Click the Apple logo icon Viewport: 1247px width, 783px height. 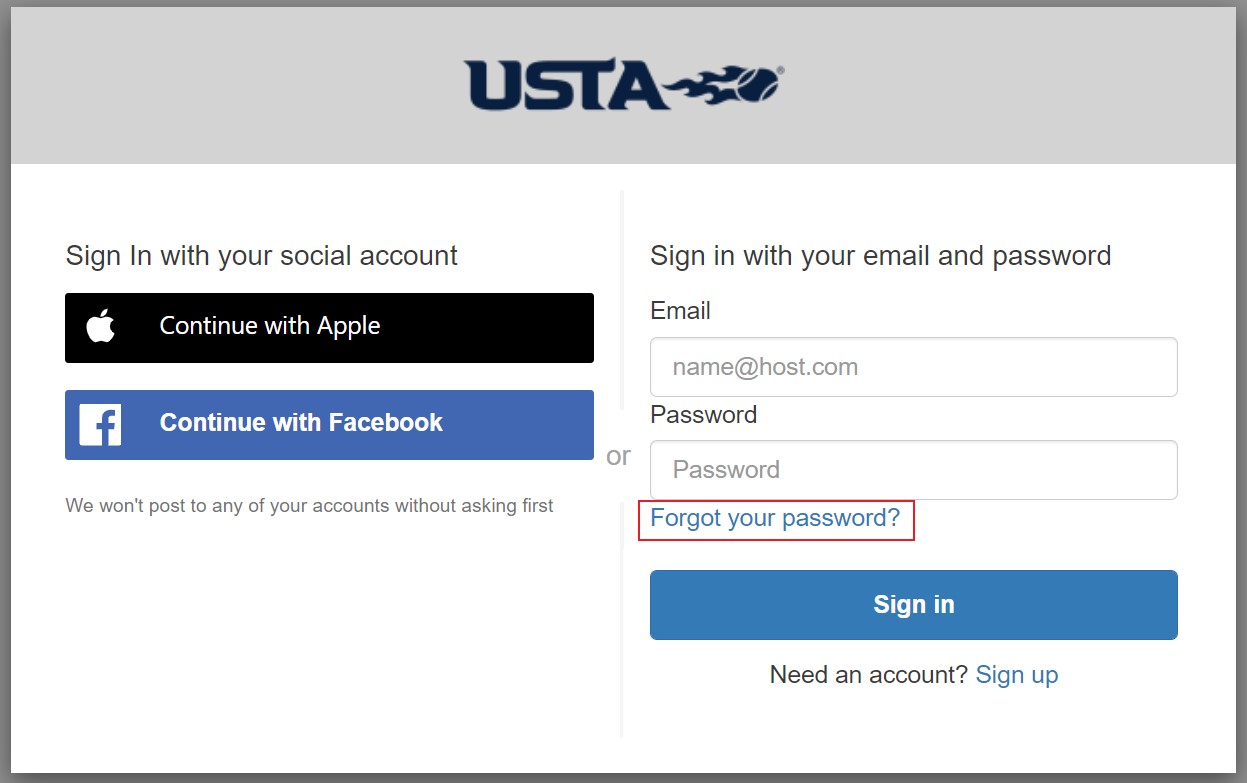101,326
